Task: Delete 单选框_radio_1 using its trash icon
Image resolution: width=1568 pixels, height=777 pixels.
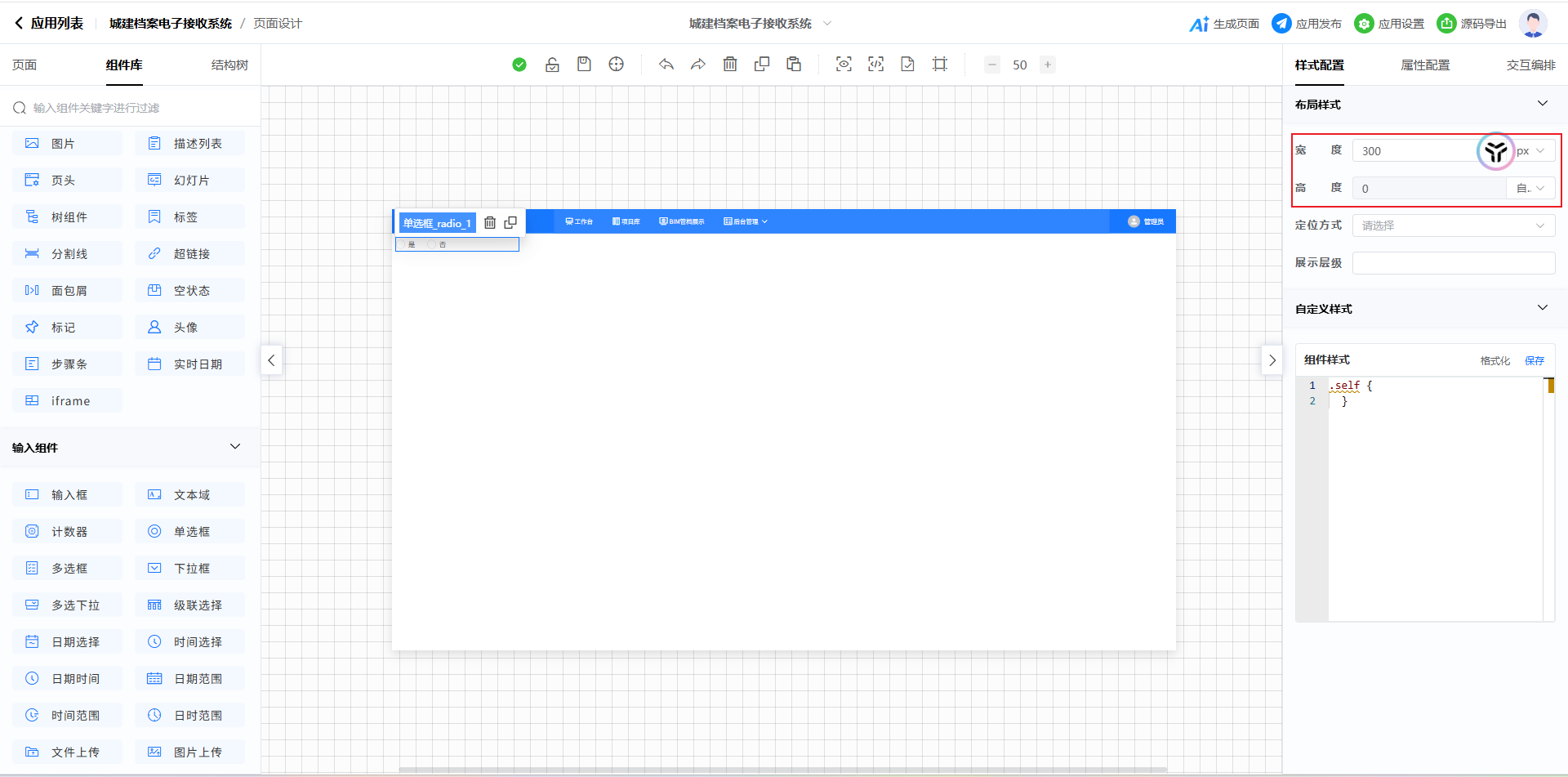Action: coord(490,222)
